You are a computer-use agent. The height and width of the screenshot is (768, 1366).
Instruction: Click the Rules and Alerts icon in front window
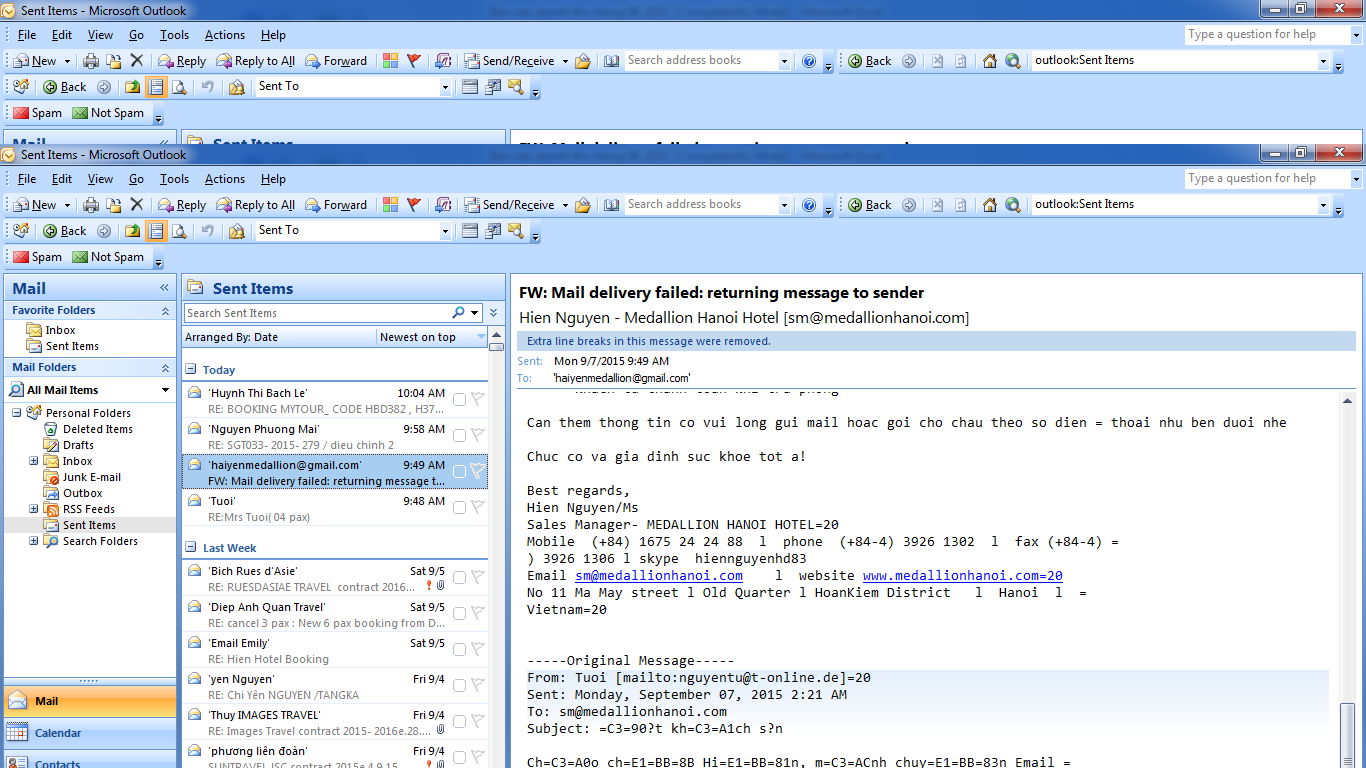coord(236,230)
